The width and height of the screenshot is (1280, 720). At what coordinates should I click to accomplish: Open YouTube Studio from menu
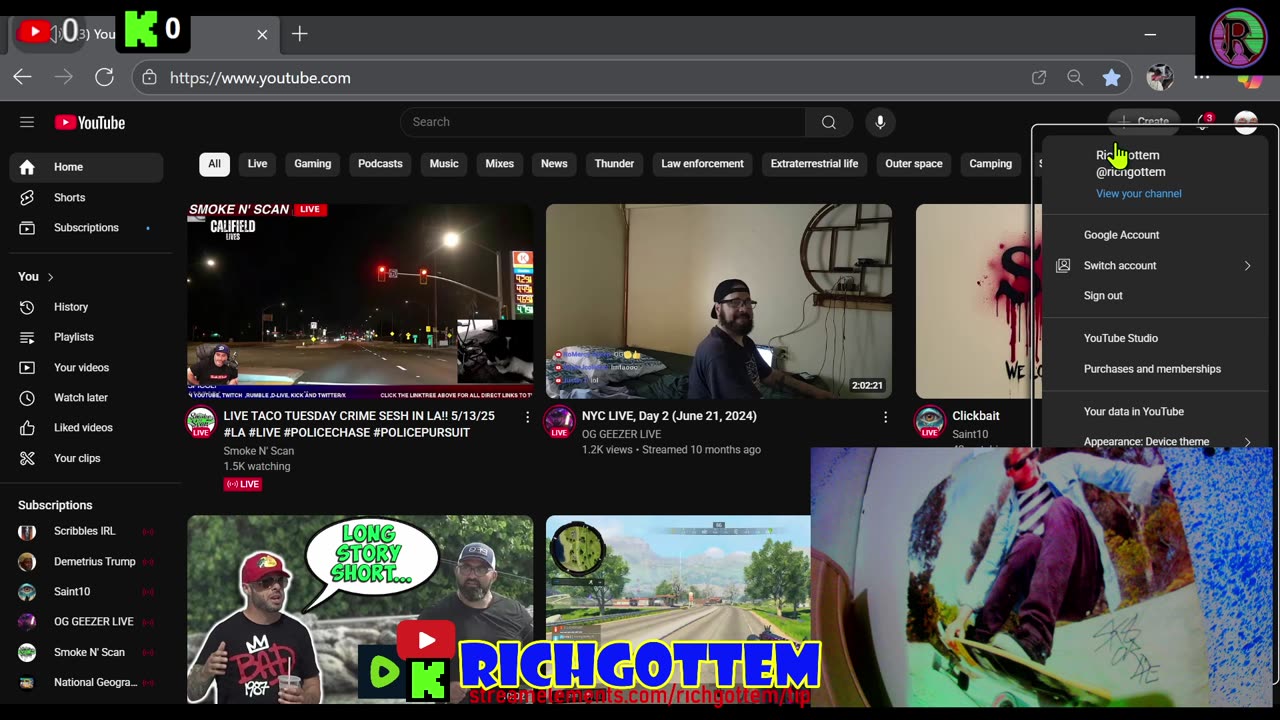pyautogui.click(x=1155, y=338)
